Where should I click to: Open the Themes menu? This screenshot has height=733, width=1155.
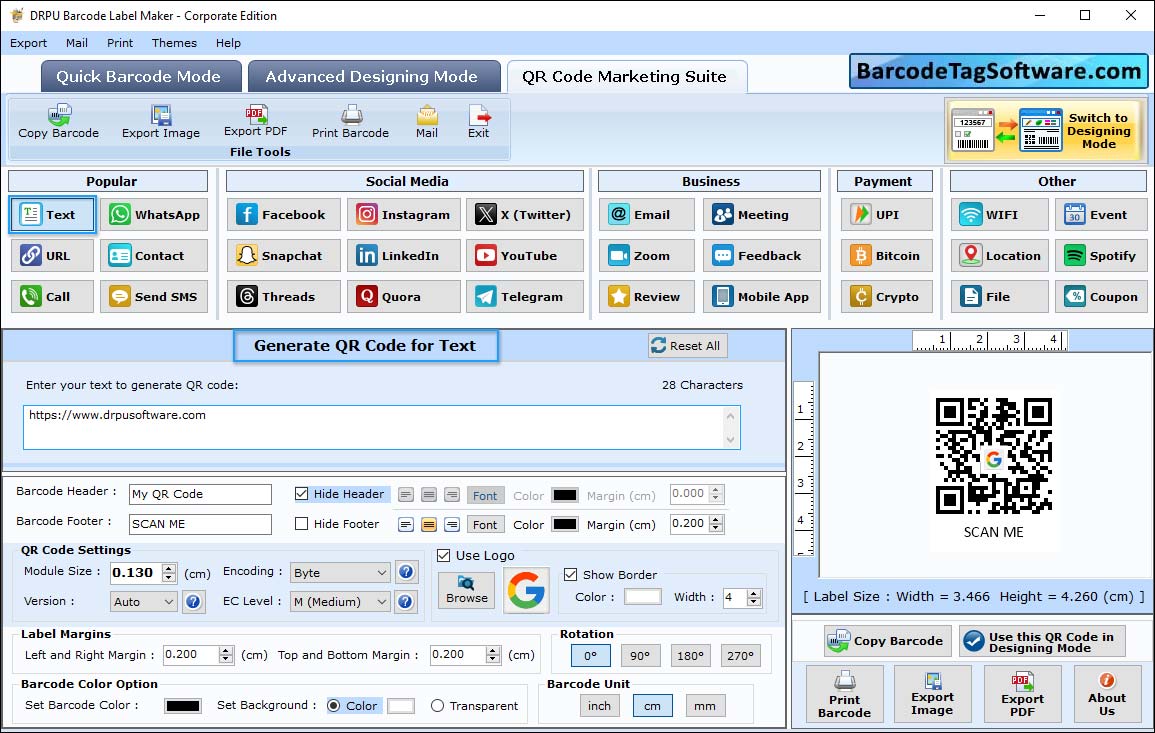click(x=174, y=43)
